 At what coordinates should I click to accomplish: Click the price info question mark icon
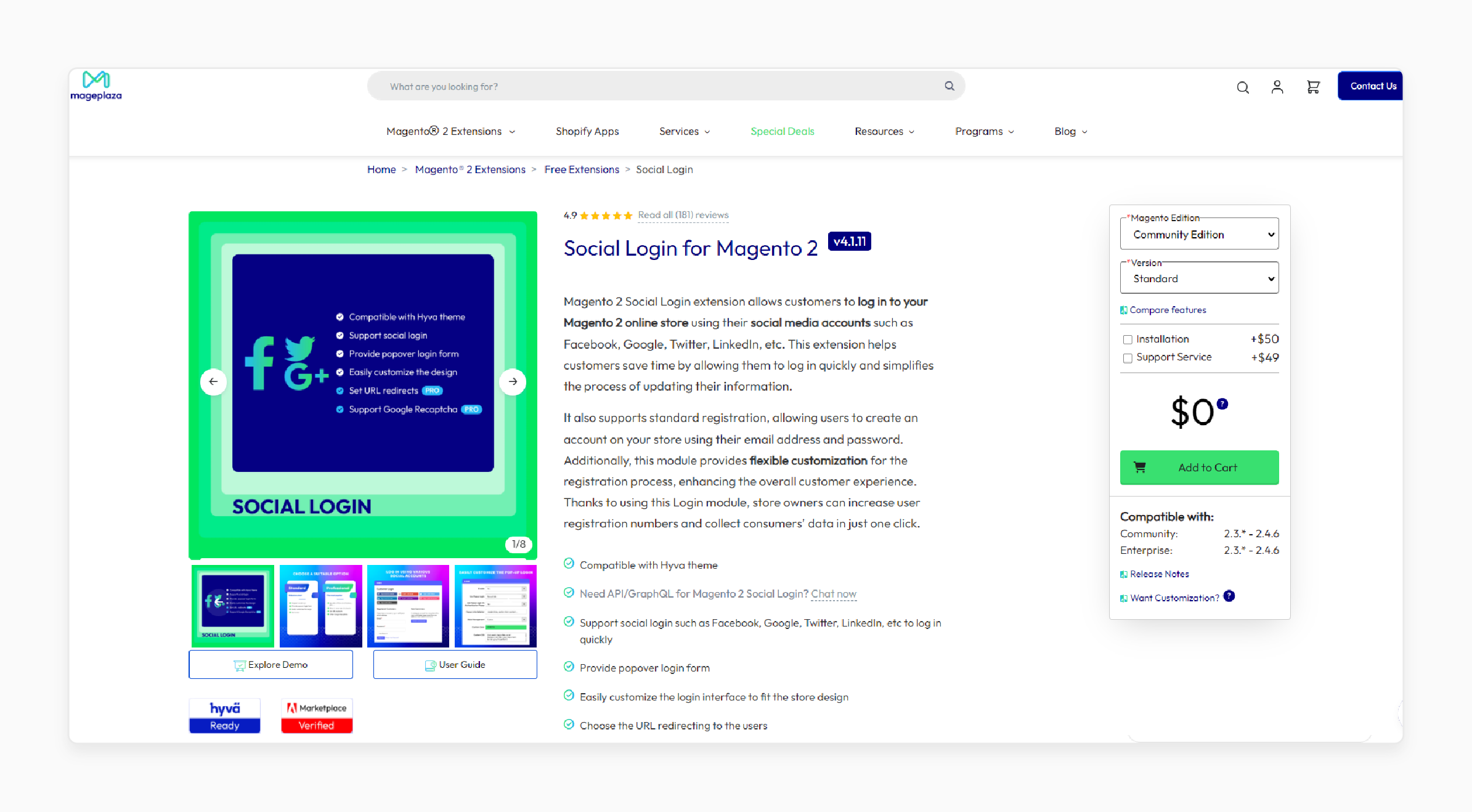click(x=1222, y=404)
